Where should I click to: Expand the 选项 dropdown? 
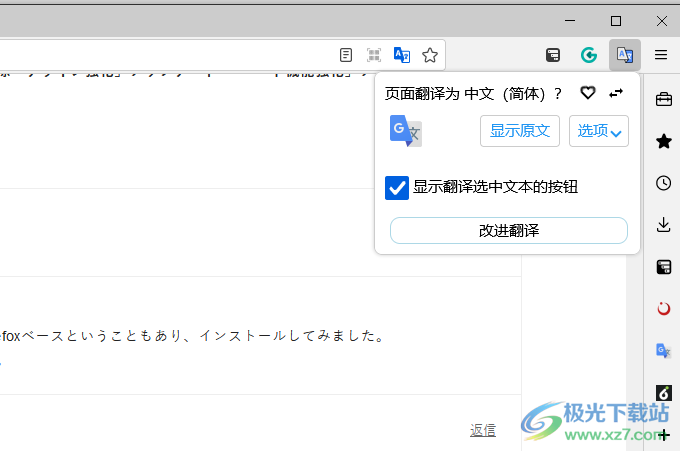tap(599, 131)
